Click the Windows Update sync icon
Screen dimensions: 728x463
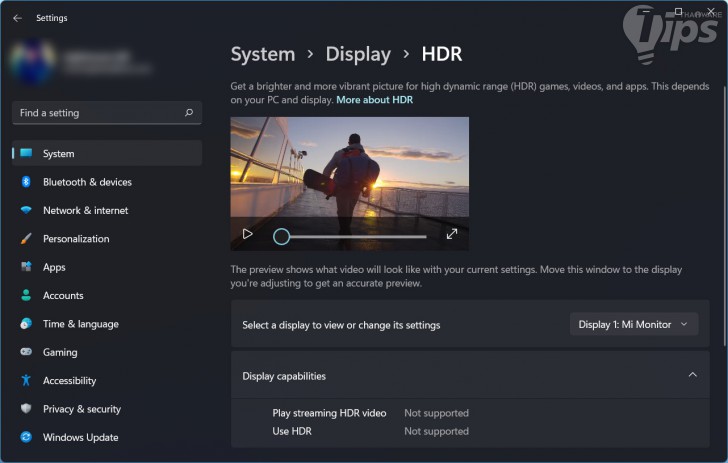pos(26,437)
